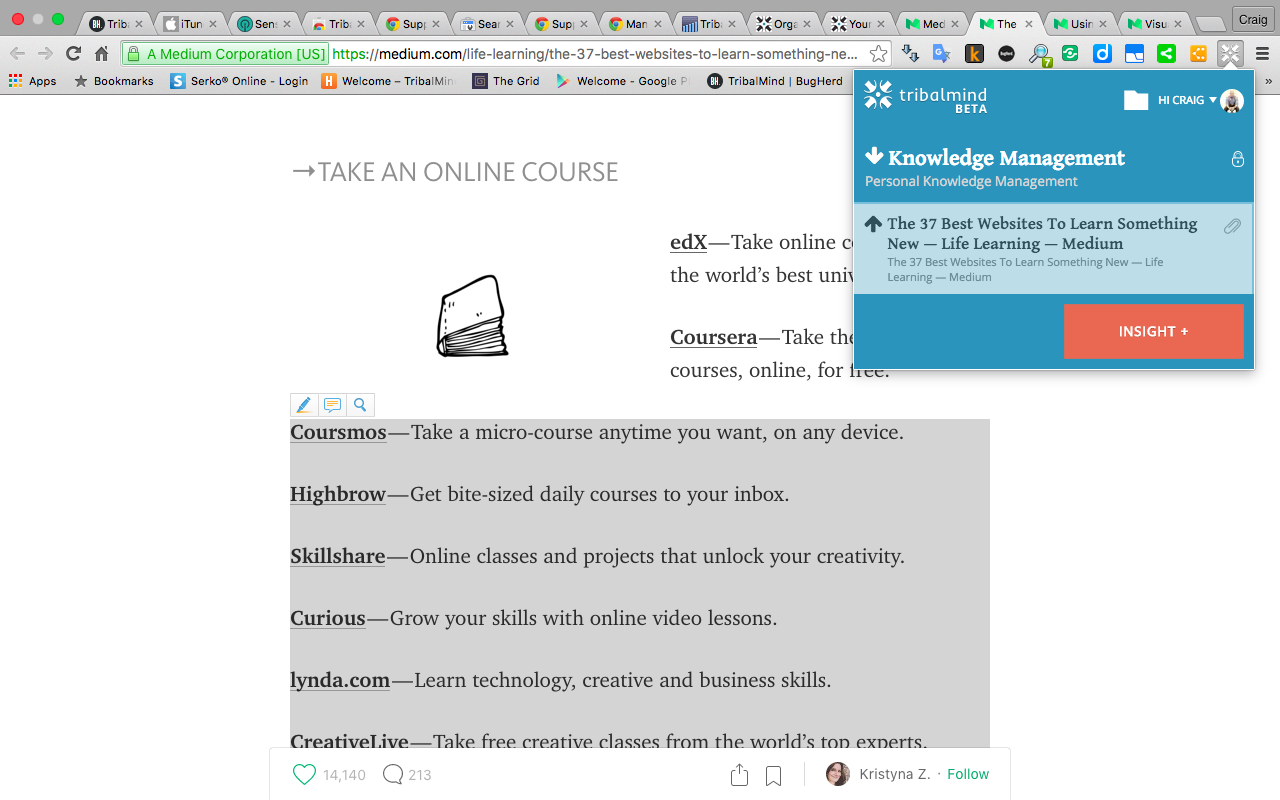This screenshot has width=1280, height=800.
Task: Click the blue d extension icon
Action: pos(1102,54)
